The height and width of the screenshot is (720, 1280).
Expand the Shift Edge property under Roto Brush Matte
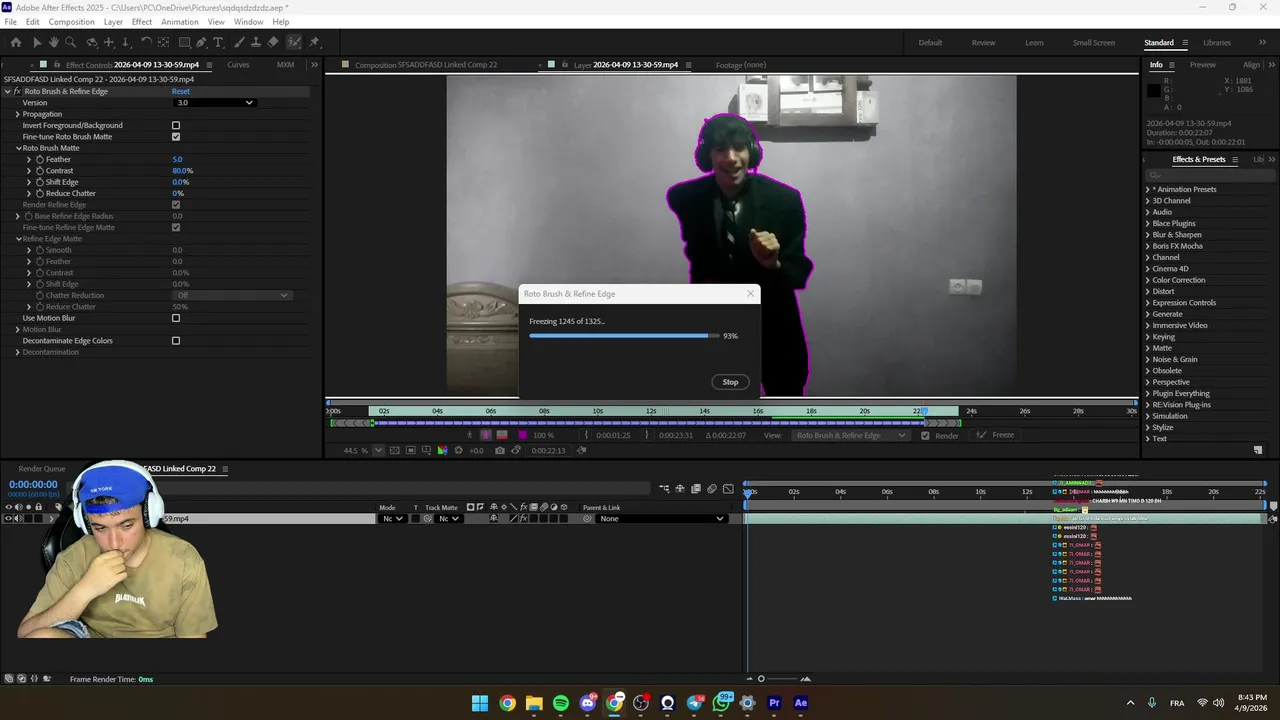28,182
